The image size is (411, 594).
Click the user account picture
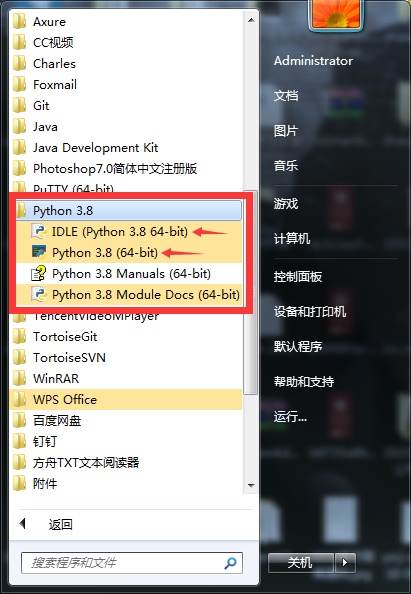[336, 15]
